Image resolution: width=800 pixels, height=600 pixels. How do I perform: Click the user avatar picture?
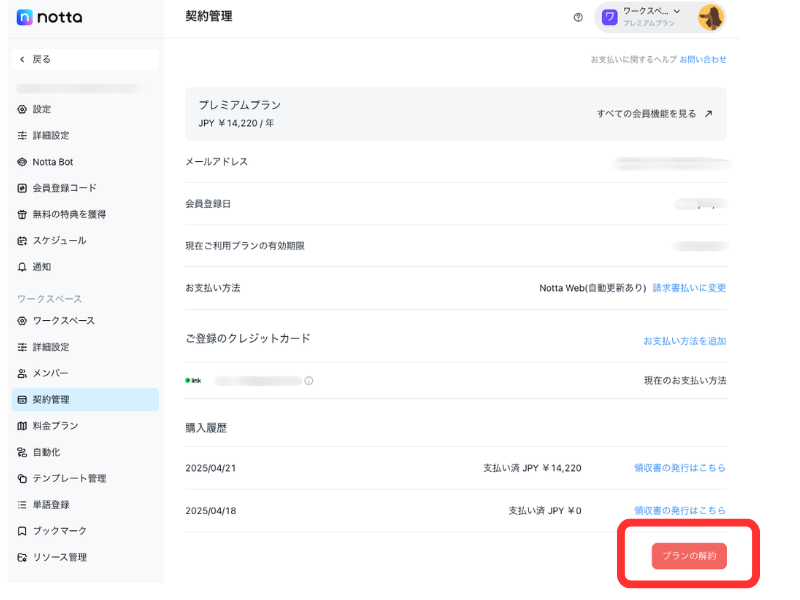click(x=711, y=17)
